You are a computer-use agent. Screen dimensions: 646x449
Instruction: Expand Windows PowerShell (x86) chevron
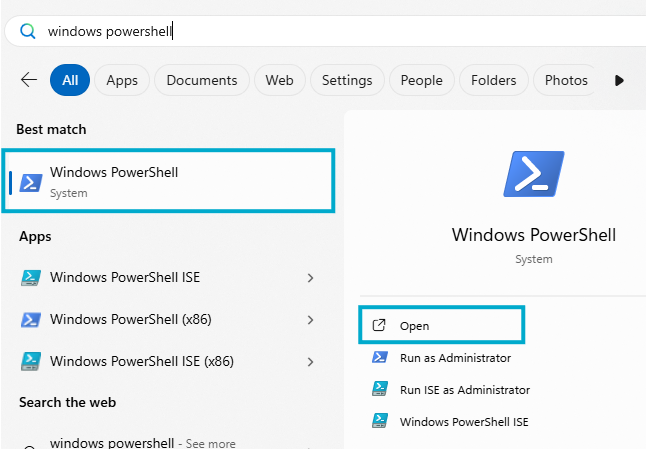[310, 320]
